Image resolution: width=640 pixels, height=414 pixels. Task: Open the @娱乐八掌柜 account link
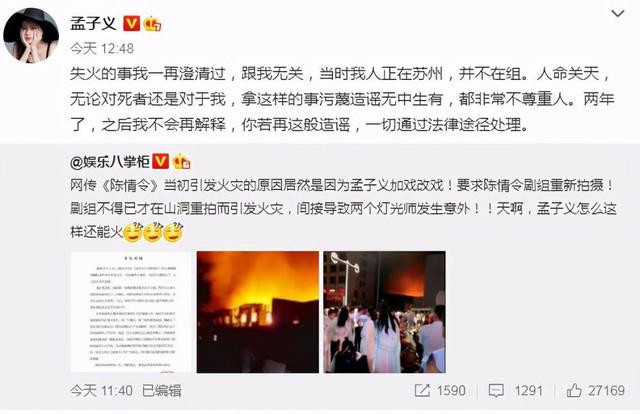(x=110, y=162)
